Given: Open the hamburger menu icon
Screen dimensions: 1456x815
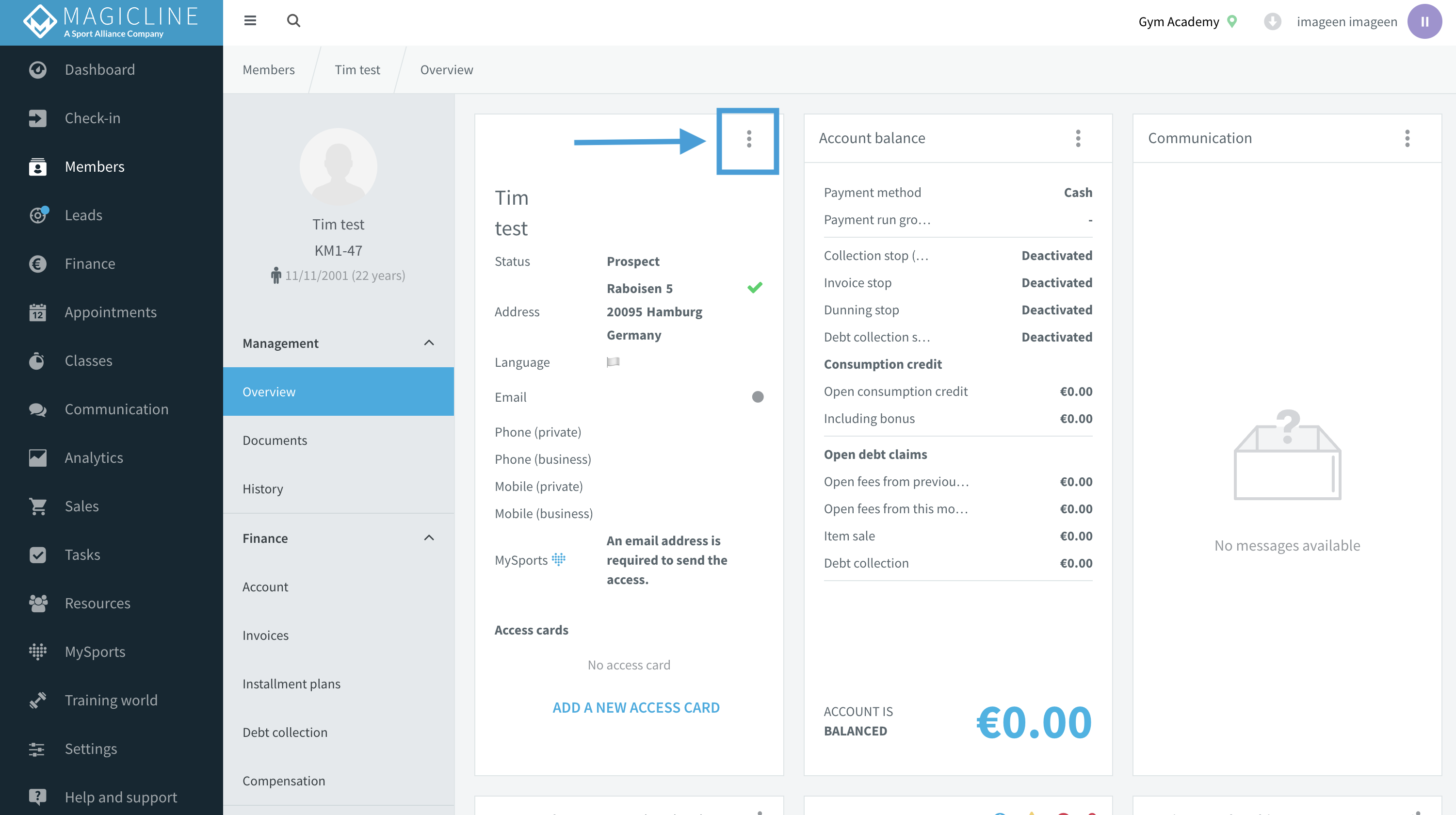Looking at the screenshot, I should pyautogui.click(x=250, y=21).
